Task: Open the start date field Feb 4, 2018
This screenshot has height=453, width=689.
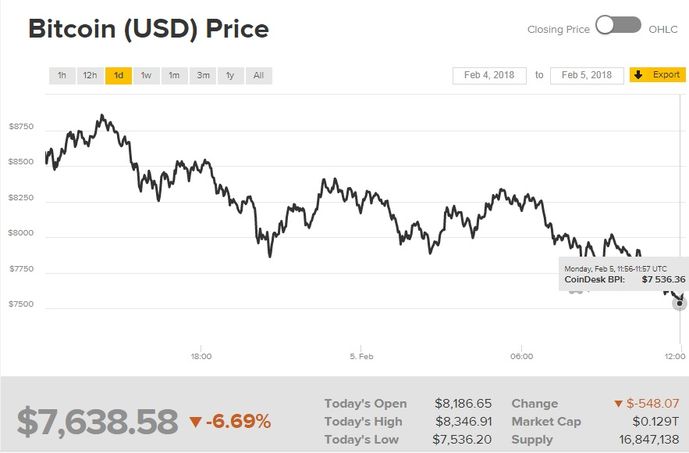Action: click(490, 75)
